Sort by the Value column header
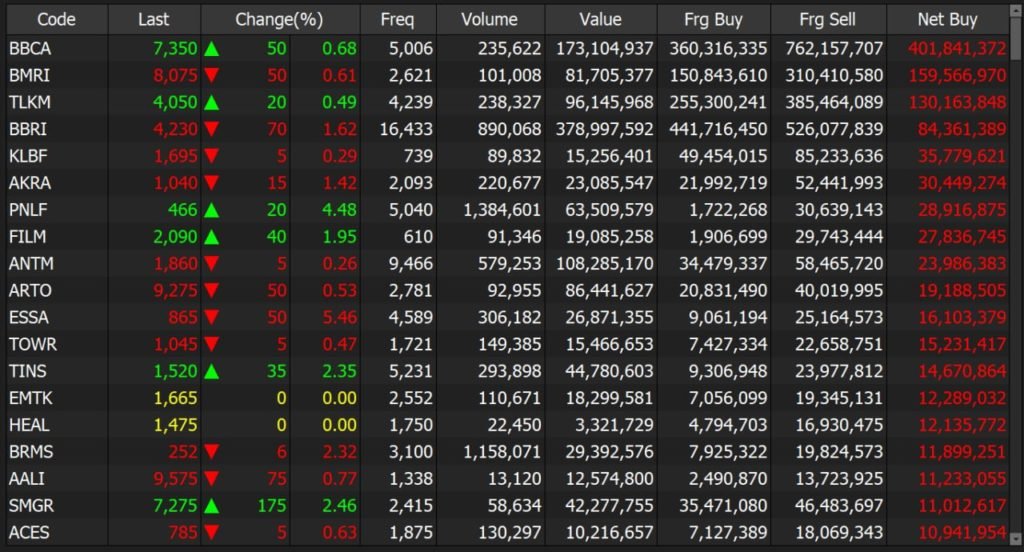1024x552 pixels. [x=601, y=20]
